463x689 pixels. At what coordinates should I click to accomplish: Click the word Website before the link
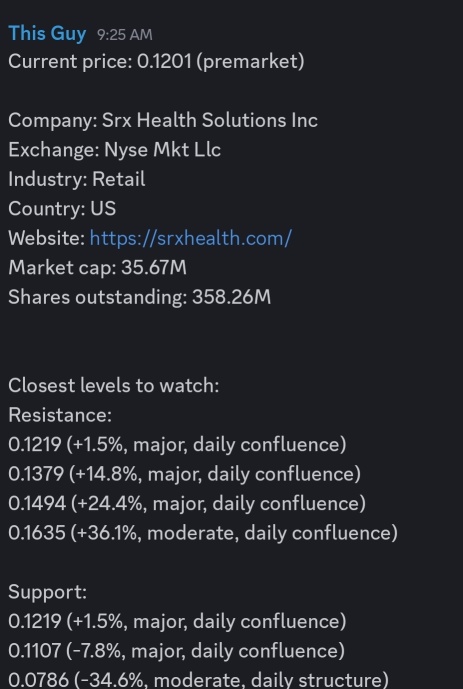click(47, 239)
